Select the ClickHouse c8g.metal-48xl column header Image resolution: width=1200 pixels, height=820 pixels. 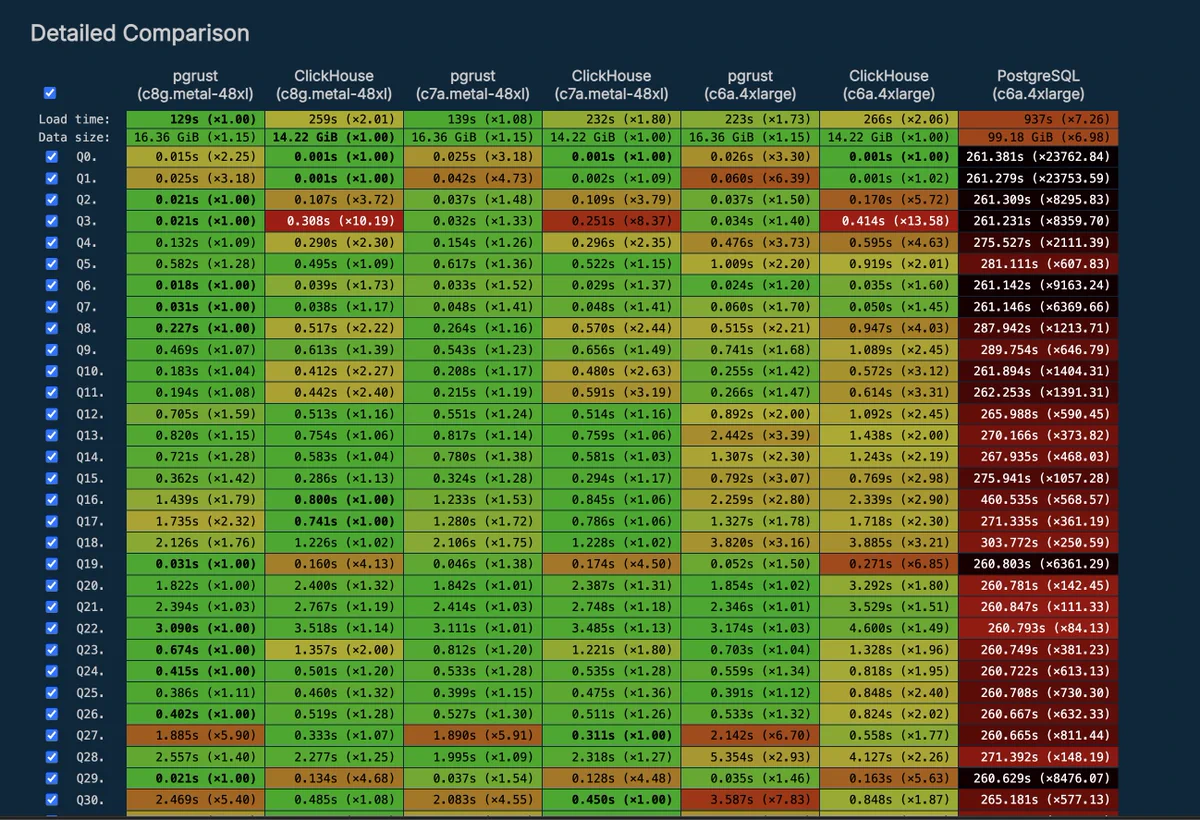click(334, 85)
